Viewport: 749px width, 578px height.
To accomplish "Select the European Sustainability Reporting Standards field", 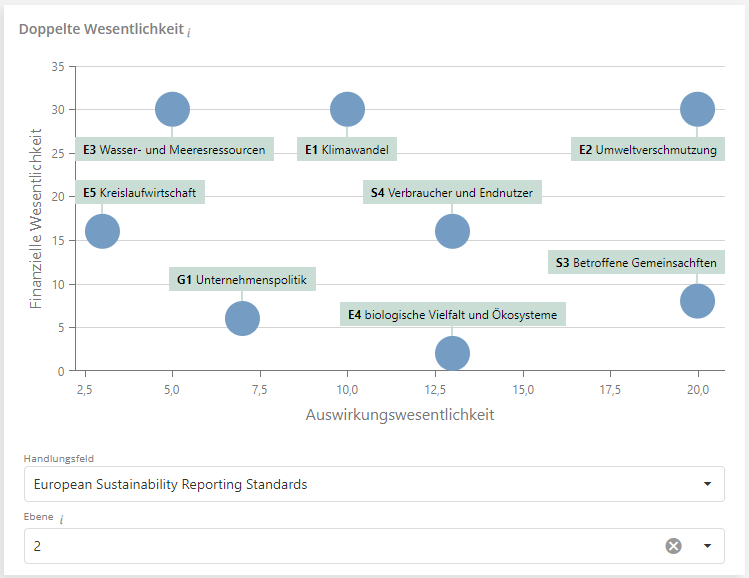I will tap(340, 484).
